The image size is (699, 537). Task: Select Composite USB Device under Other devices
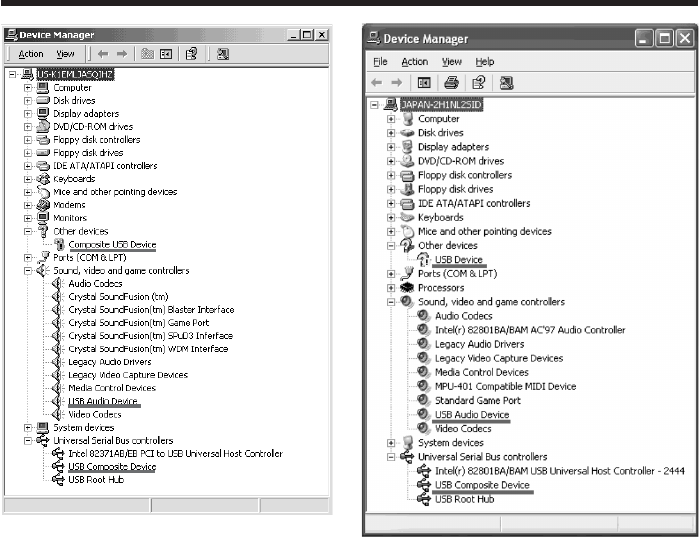(112, 245)
